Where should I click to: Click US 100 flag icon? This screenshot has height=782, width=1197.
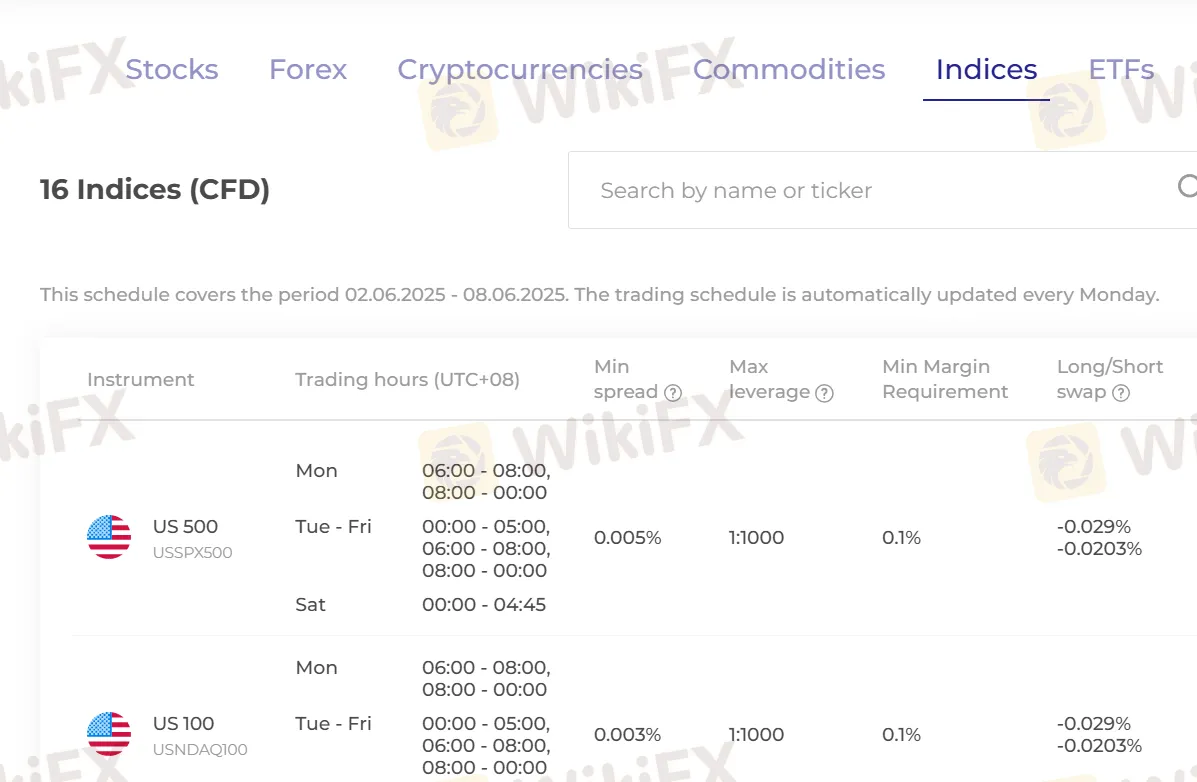[109, 734]
